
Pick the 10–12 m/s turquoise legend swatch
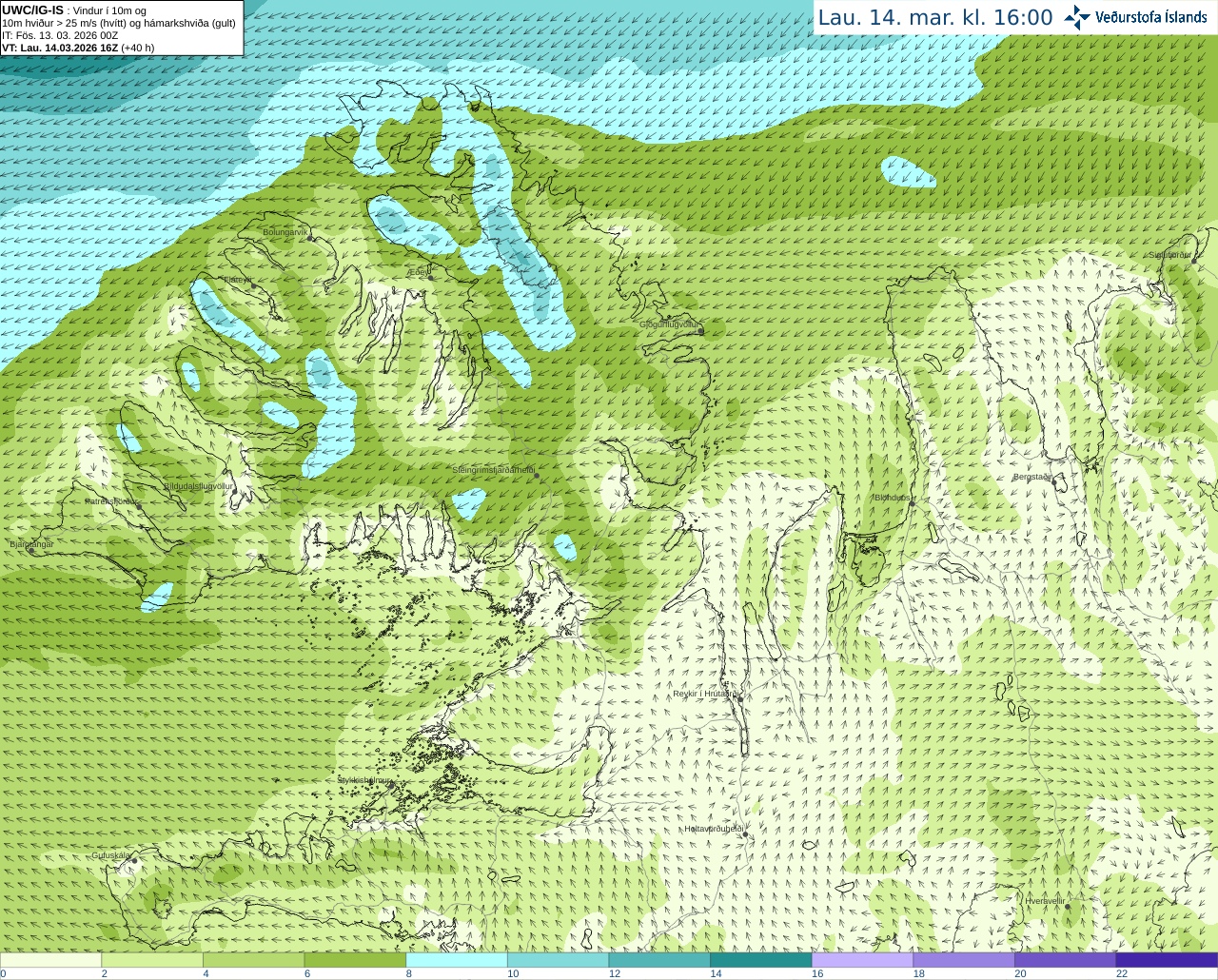coord(558,960)
